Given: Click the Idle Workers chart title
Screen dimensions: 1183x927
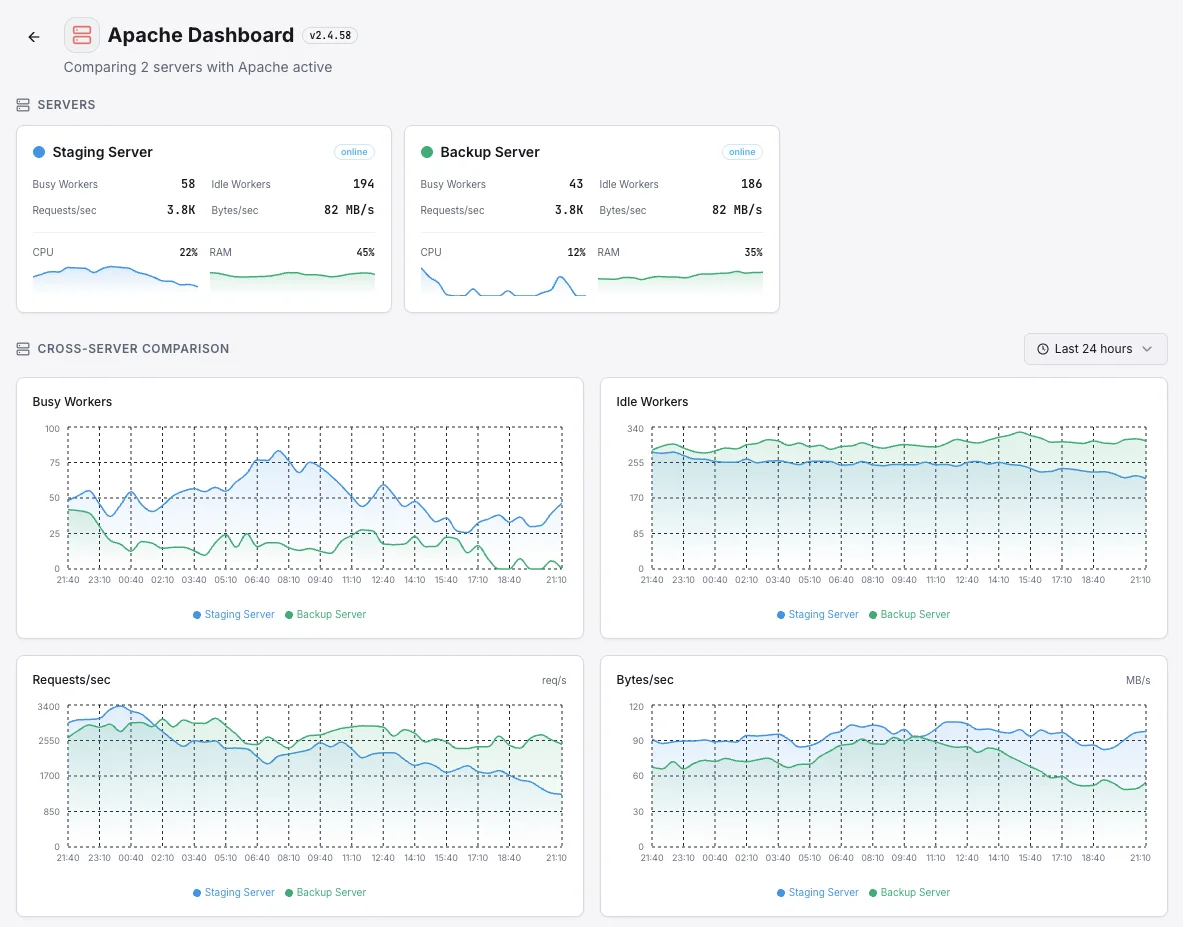Looking at the screenshot, I should click(652, 402).
